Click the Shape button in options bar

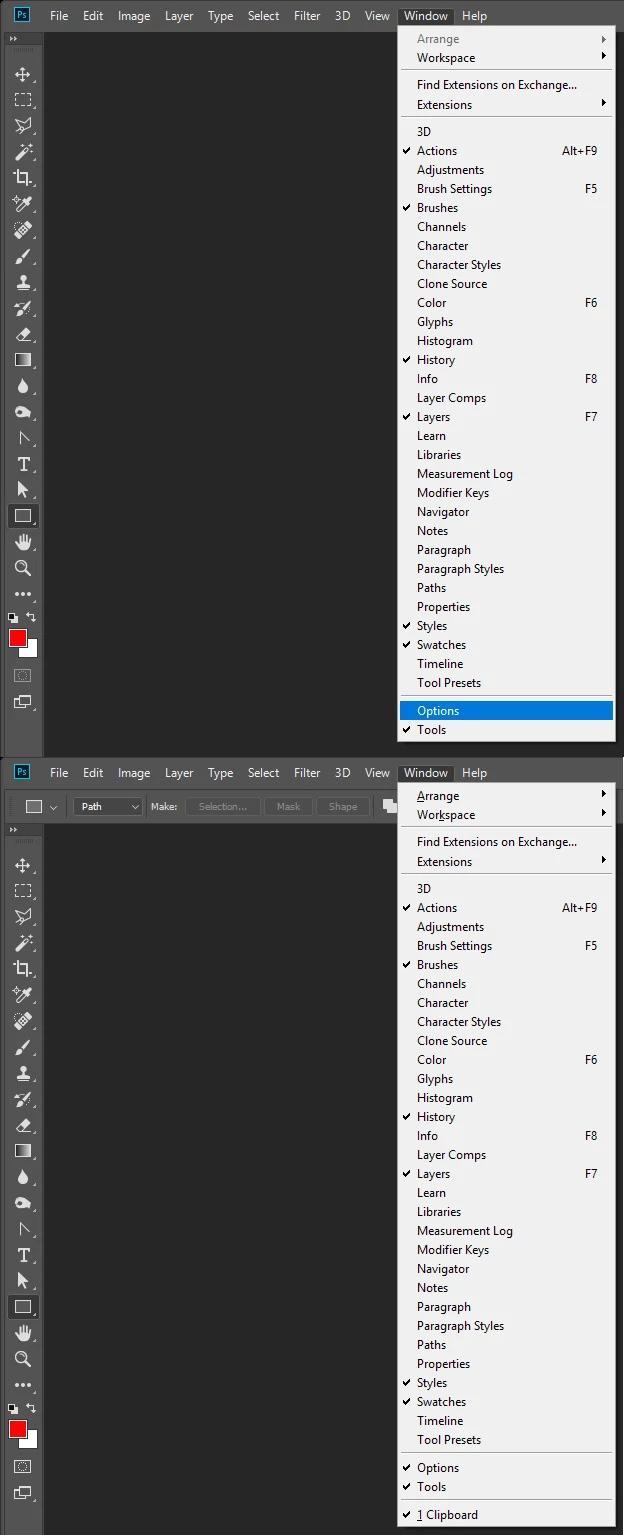[343, 807]
